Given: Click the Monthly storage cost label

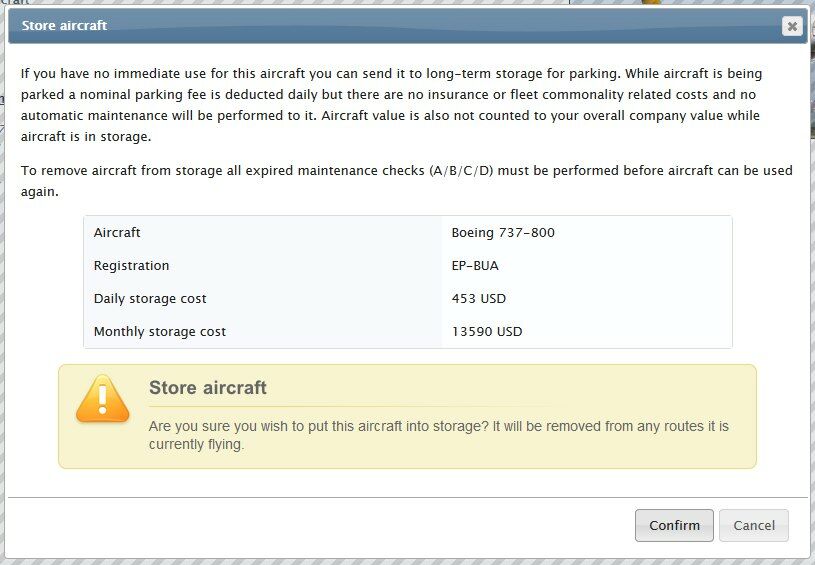Looking at the screenshot, I should tap(160, 331).
